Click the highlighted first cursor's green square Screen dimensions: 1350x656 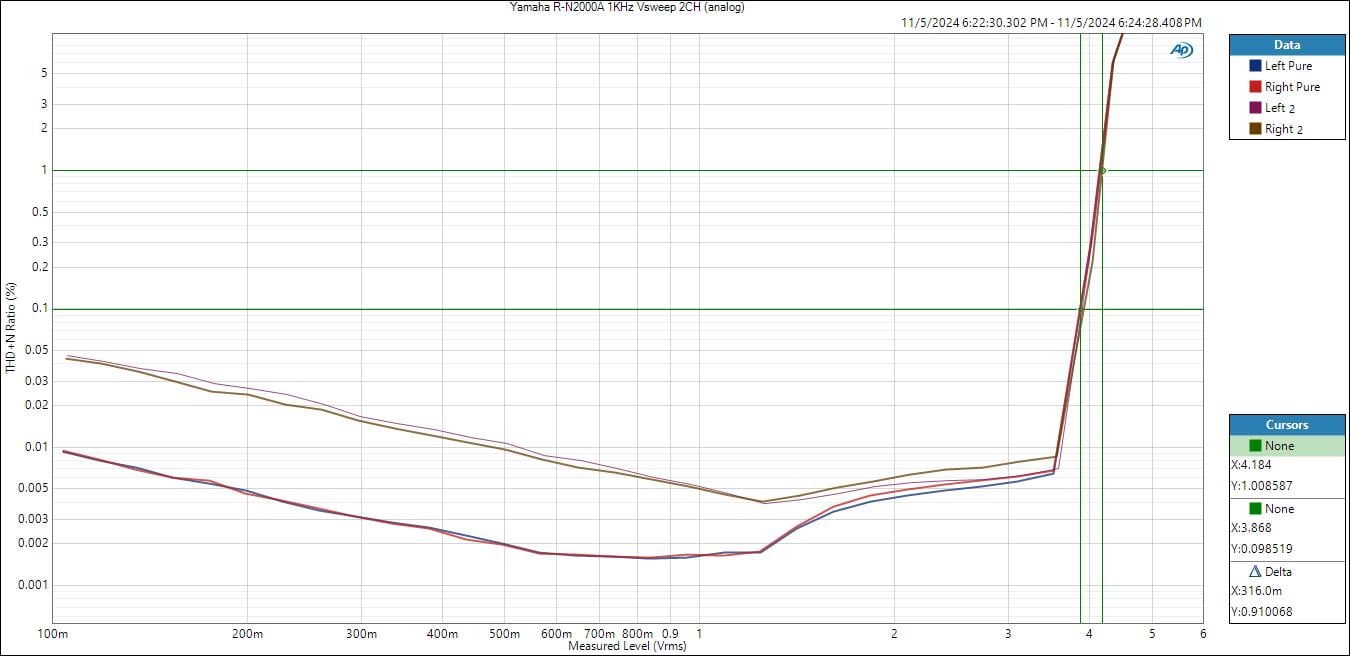tap(1255, 446)
